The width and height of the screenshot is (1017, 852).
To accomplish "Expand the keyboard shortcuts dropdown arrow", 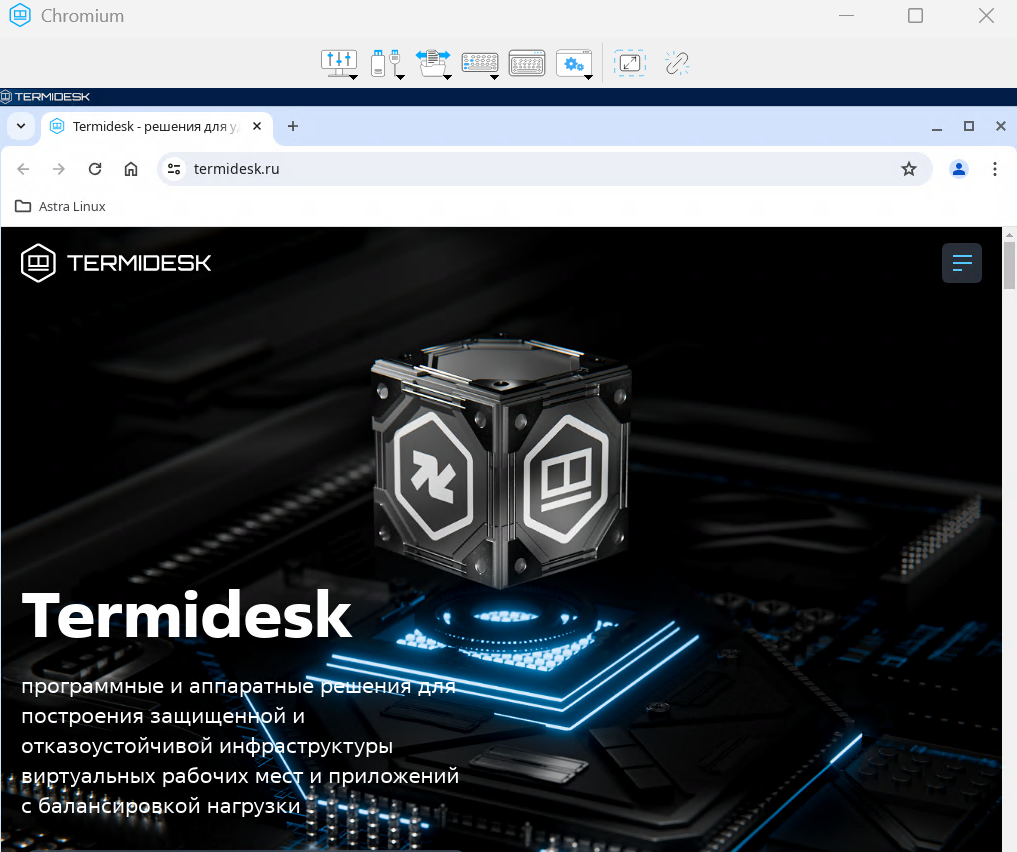I will point(494,76).
